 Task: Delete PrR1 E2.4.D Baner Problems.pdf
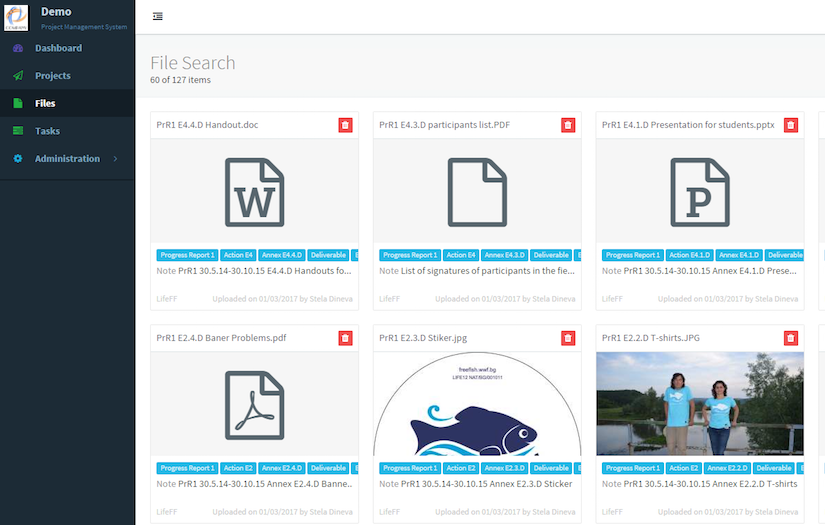pos(345,338)
